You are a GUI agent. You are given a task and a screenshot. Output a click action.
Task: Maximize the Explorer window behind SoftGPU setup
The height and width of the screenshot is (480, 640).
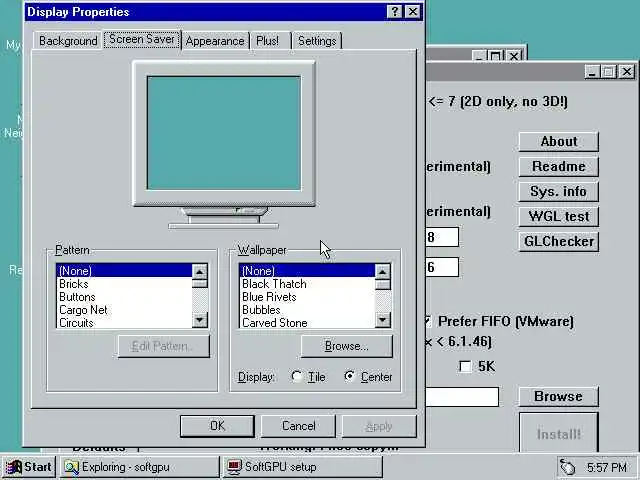[496, 56]
